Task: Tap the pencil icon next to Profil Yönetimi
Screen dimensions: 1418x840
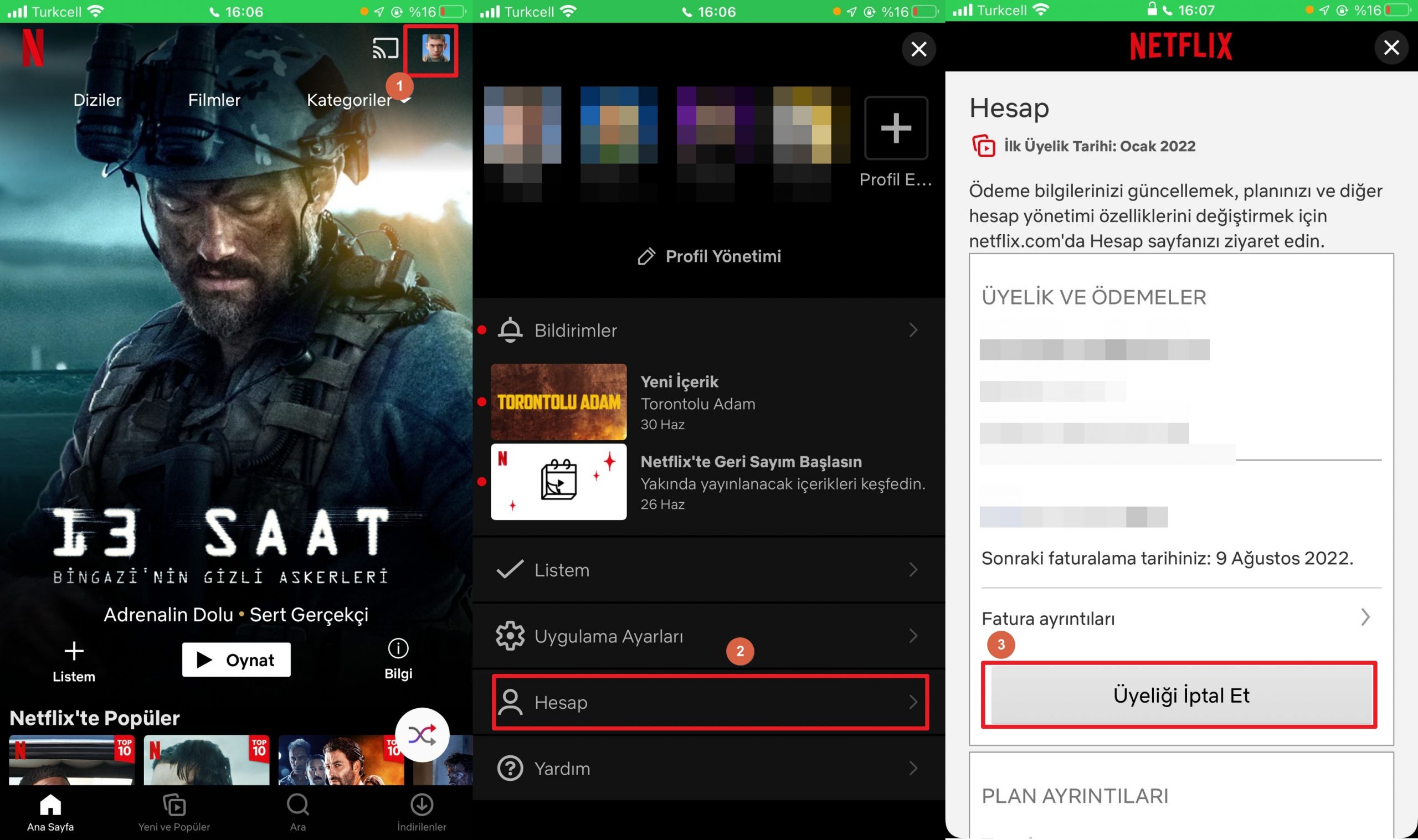Action: coord(646,256)
